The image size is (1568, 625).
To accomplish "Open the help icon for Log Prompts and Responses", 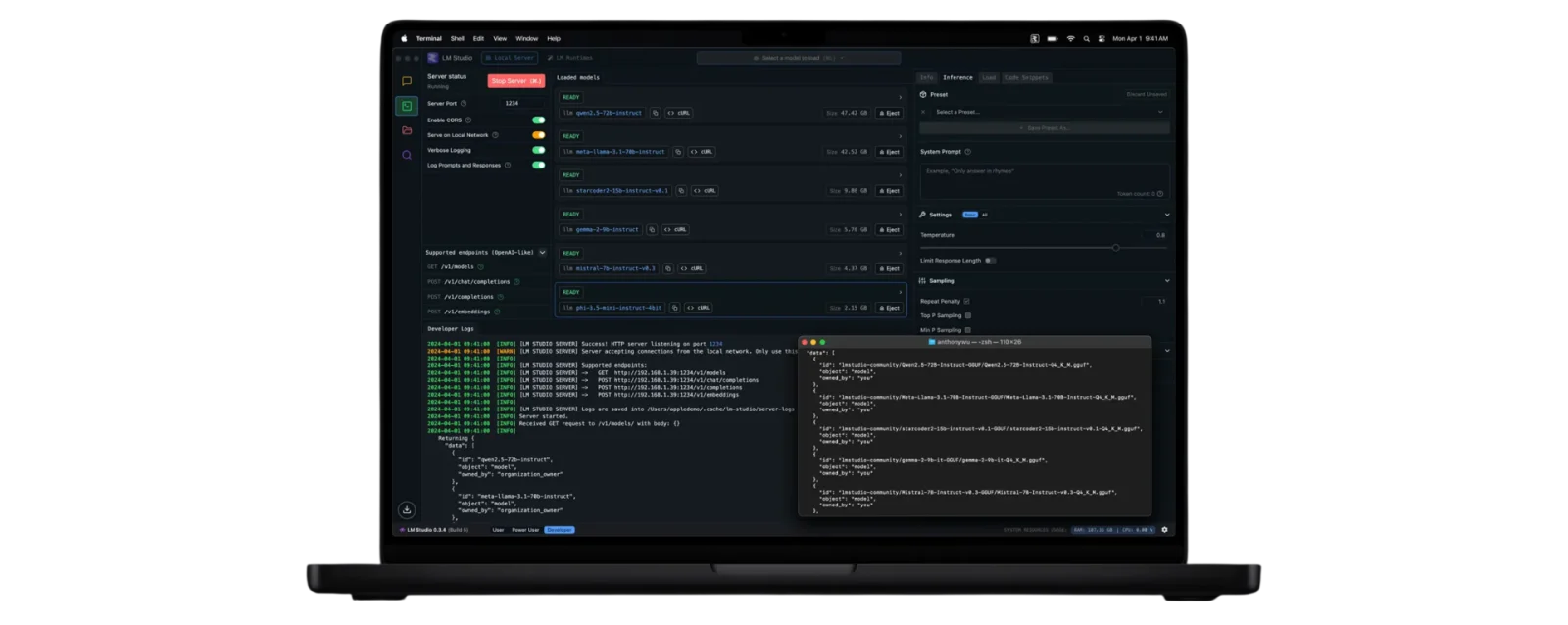I will pyautogui.click(x=508, y=166).
